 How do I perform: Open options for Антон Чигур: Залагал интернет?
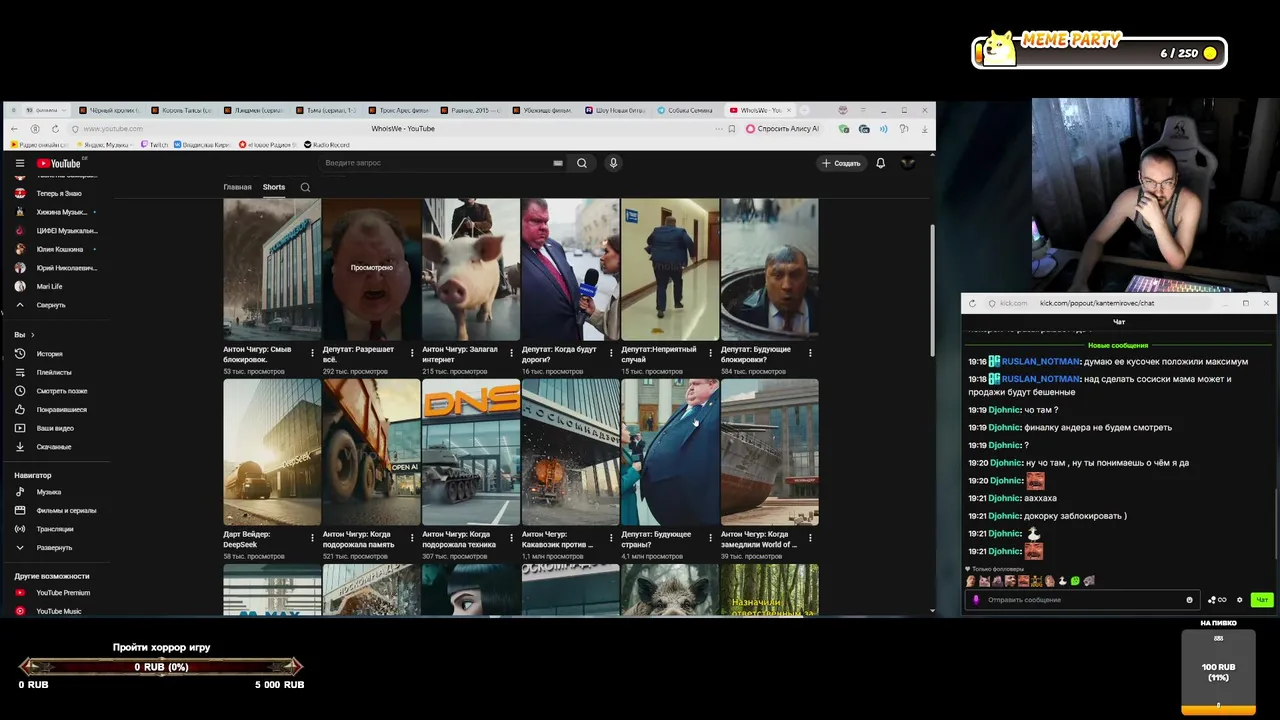(511, 353)
